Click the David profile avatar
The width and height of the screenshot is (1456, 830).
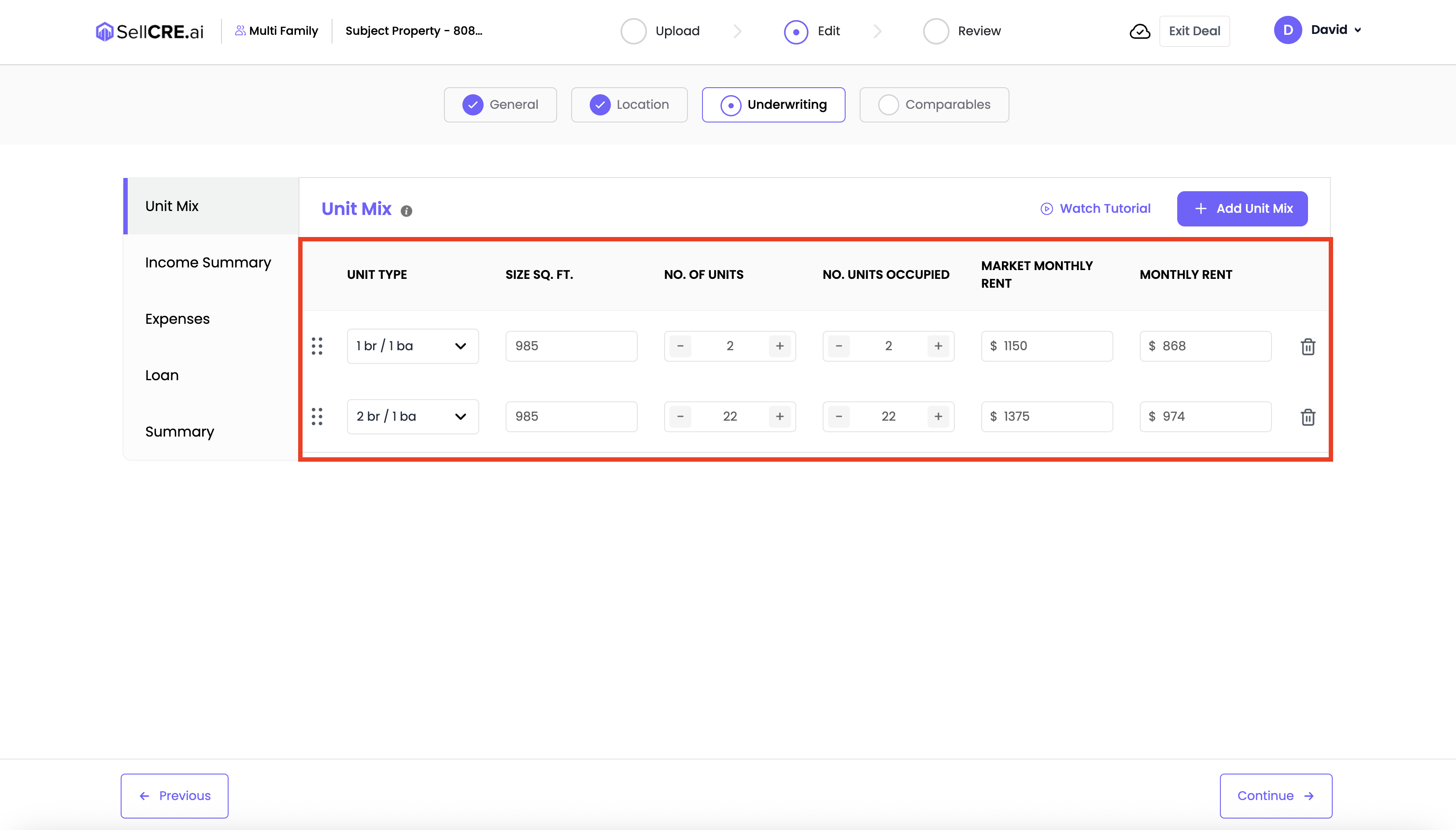point(1287,30)
